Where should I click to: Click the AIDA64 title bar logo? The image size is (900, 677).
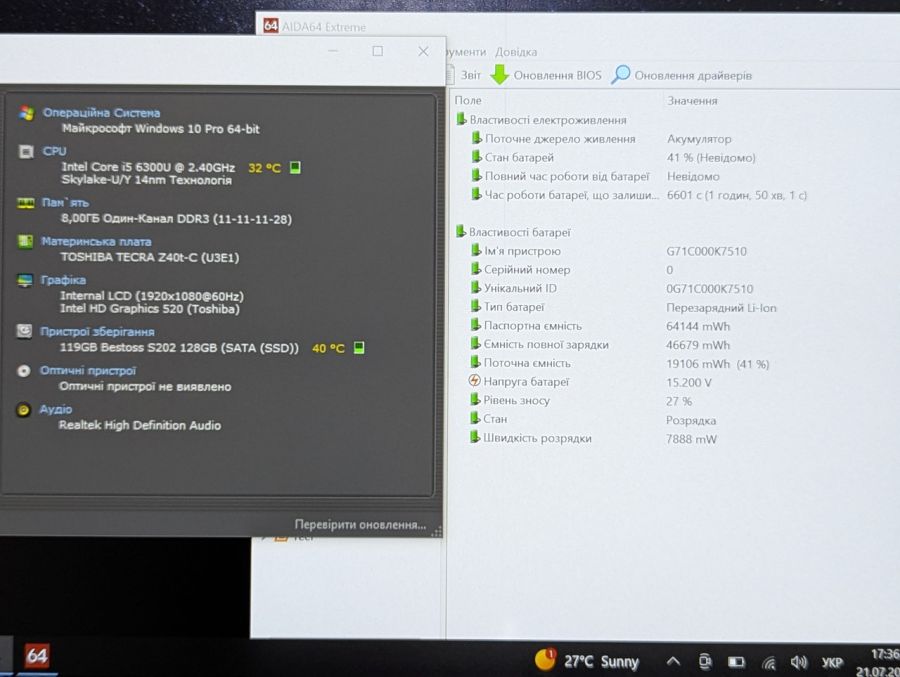click(271, 25)
